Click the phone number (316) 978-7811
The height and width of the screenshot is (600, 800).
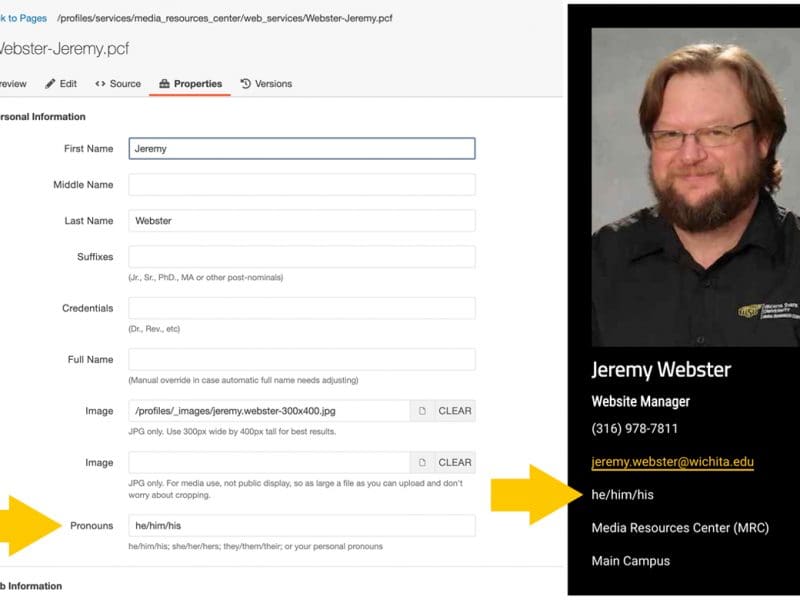click(635, 429)
